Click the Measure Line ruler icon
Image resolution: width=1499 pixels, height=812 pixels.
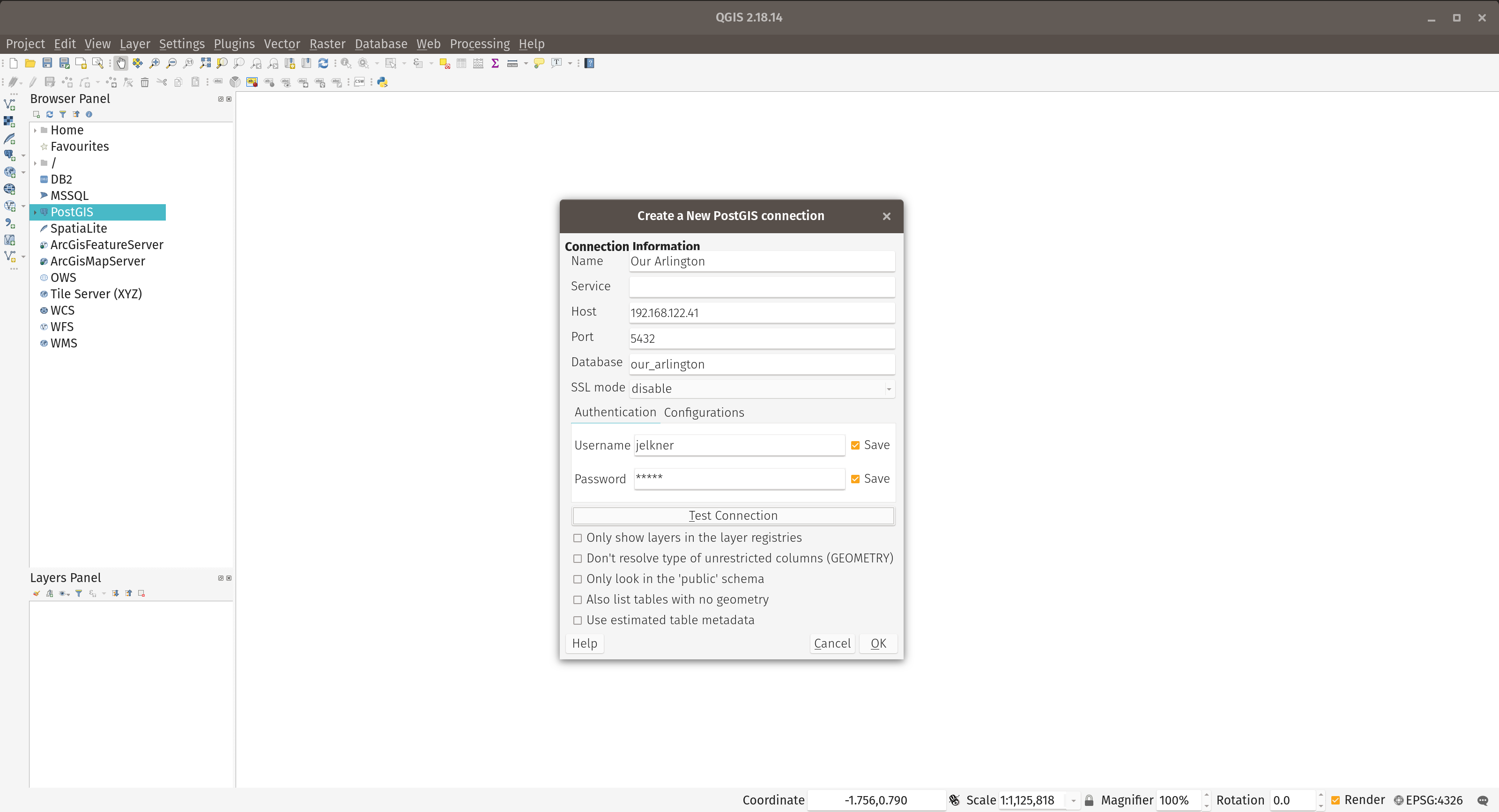(x=512, y=63)
